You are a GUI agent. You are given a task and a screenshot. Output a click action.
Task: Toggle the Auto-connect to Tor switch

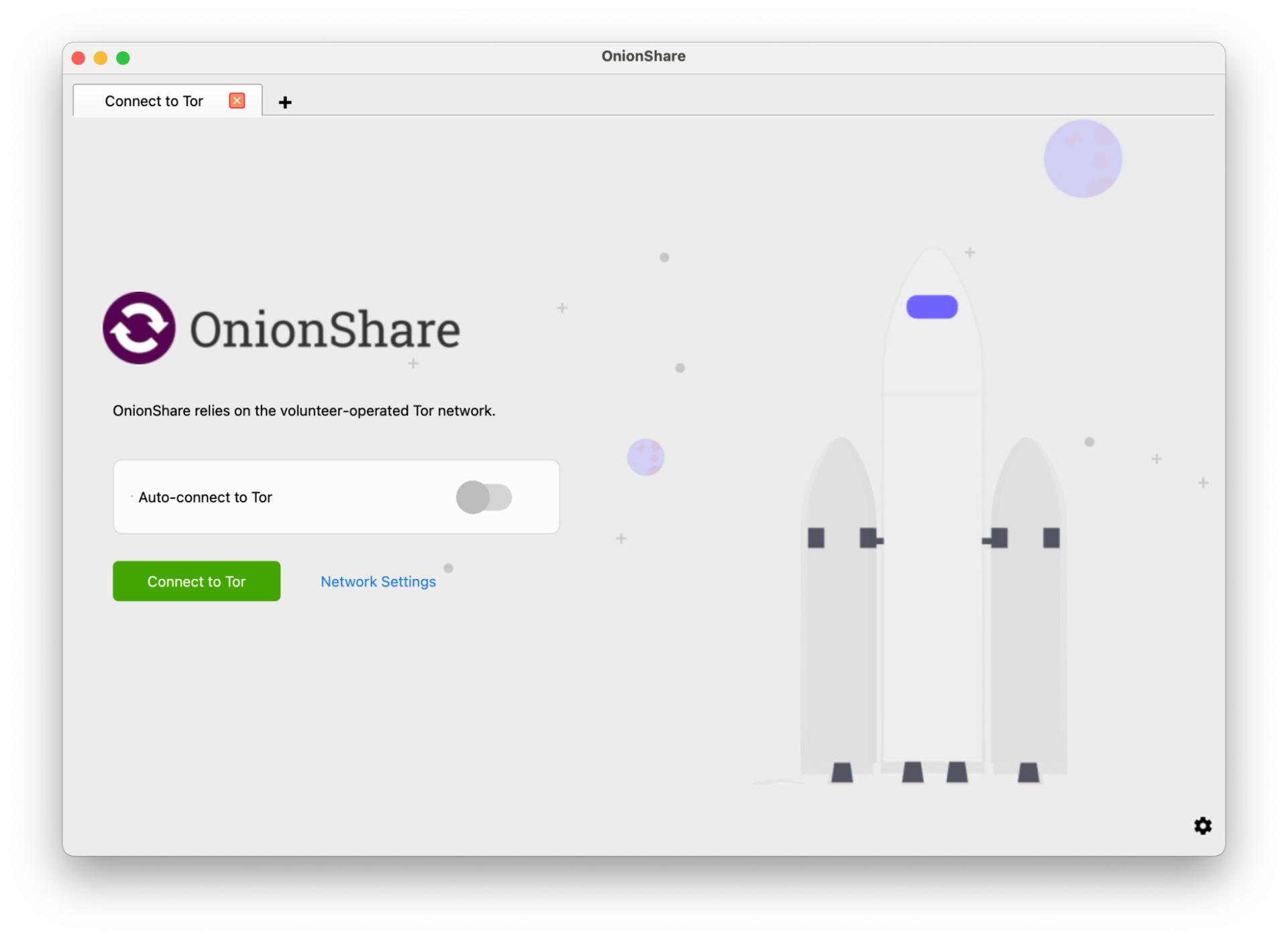484,497
